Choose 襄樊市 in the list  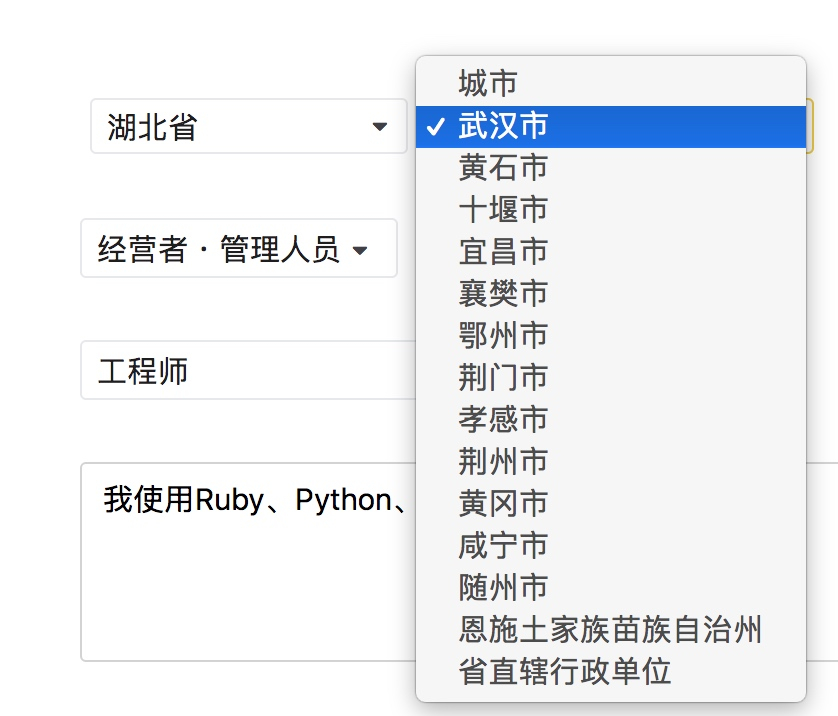pos(610,293)
